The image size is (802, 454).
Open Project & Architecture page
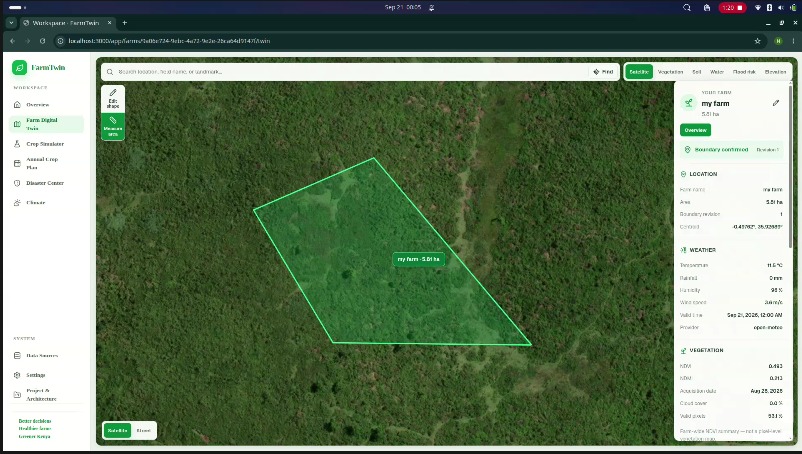tap(46, 395)
